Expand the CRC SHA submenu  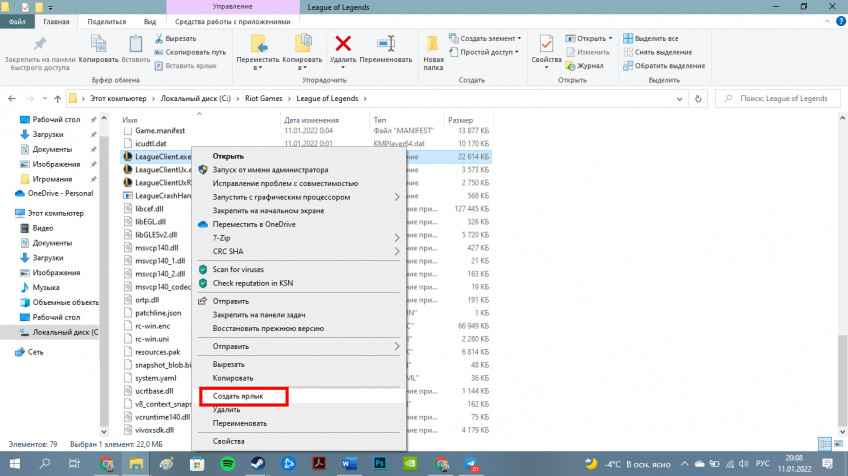point(396,251)
